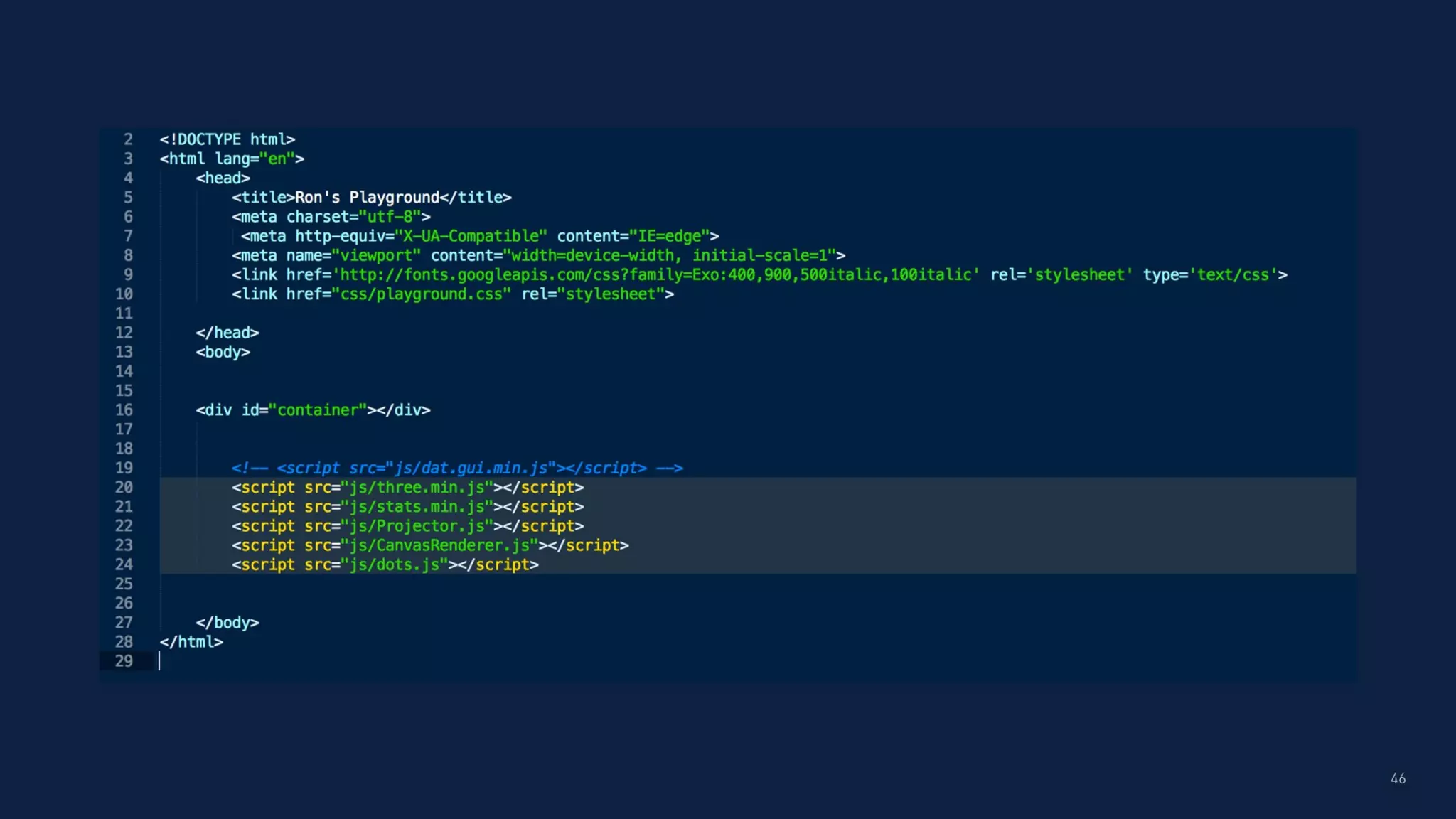
Task: Click line number 20 in the gutter
Action: pos(124,488)
